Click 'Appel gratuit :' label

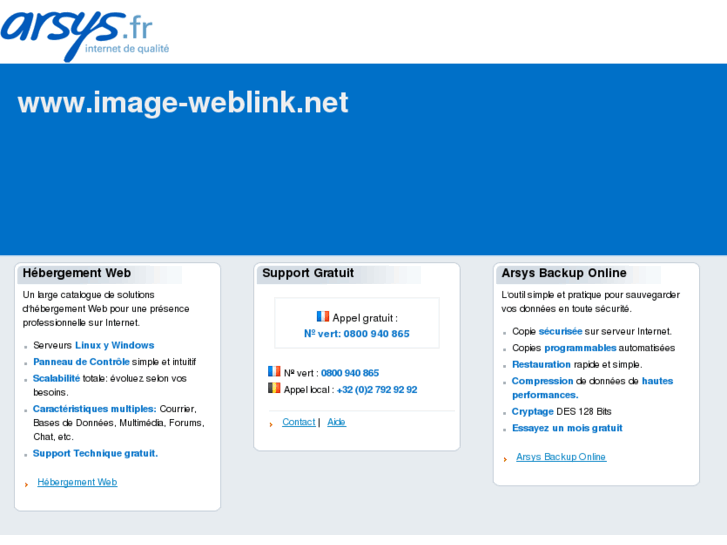click(x=365, y=318)
